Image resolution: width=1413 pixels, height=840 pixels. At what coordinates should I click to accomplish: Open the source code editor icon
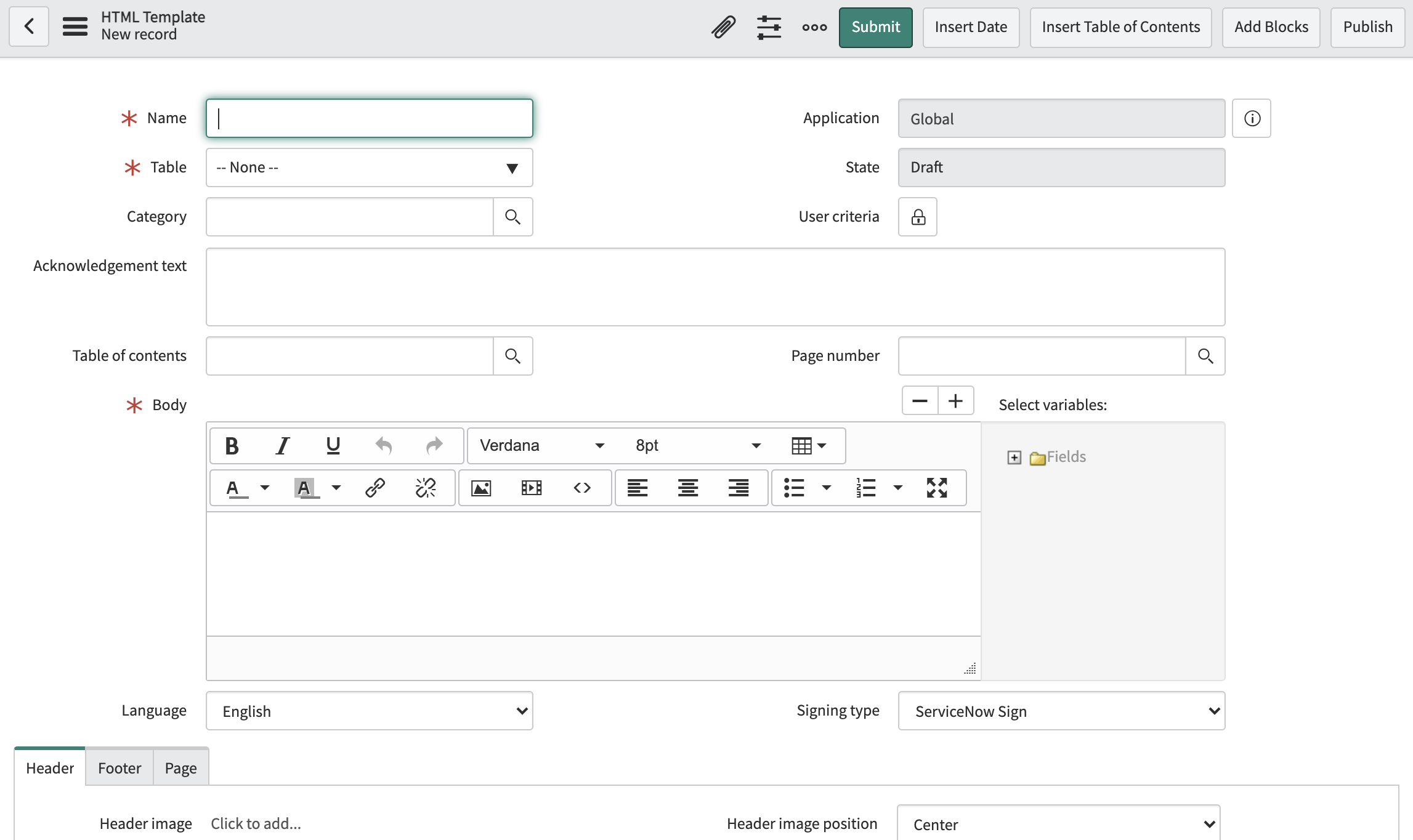point(582,488)
